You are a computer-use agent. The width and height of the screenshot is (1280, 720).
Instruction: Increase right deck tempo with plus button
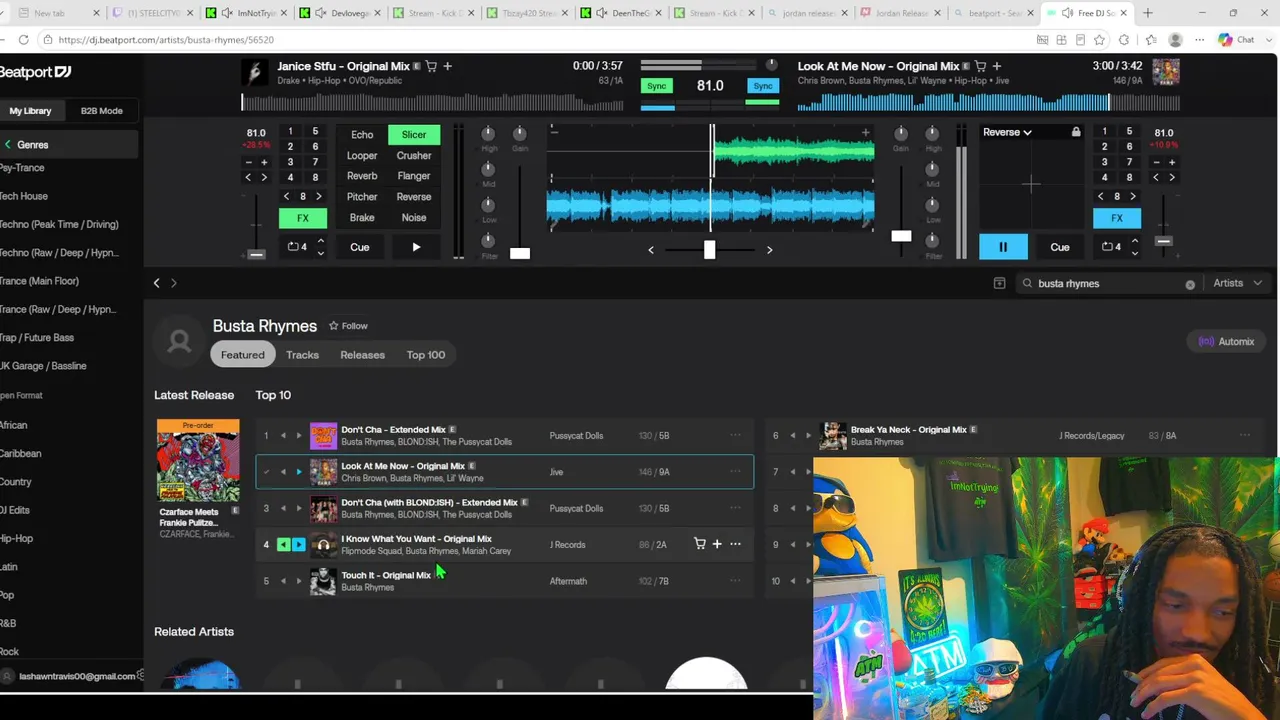1172,162
